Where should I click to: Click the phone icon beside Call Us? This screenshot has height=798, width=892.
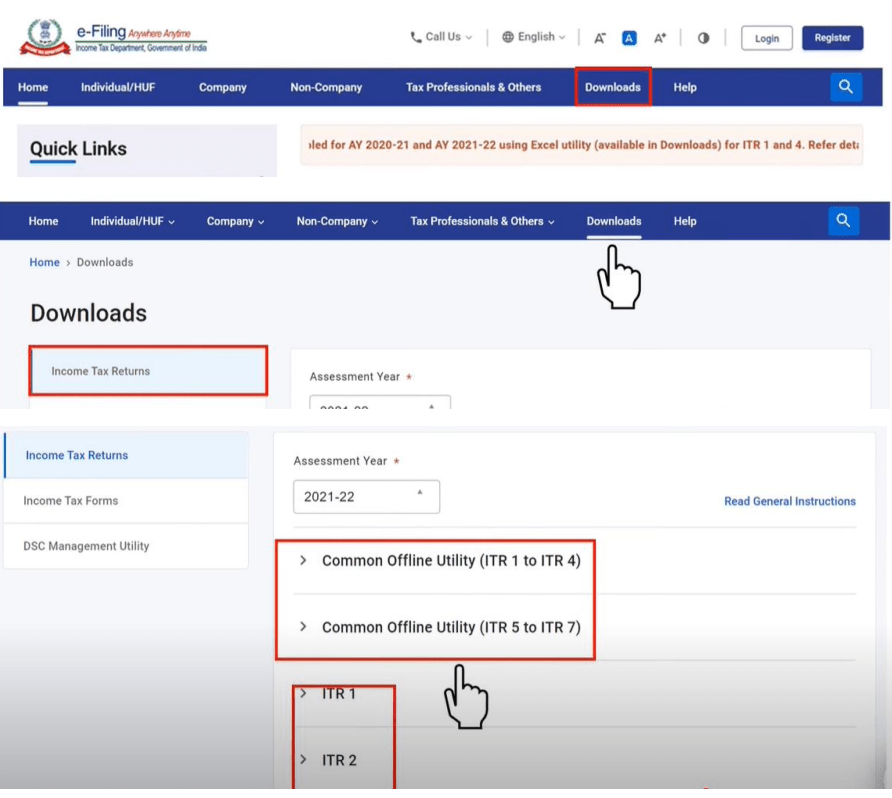pyautogui.click(x=416, y=37)
